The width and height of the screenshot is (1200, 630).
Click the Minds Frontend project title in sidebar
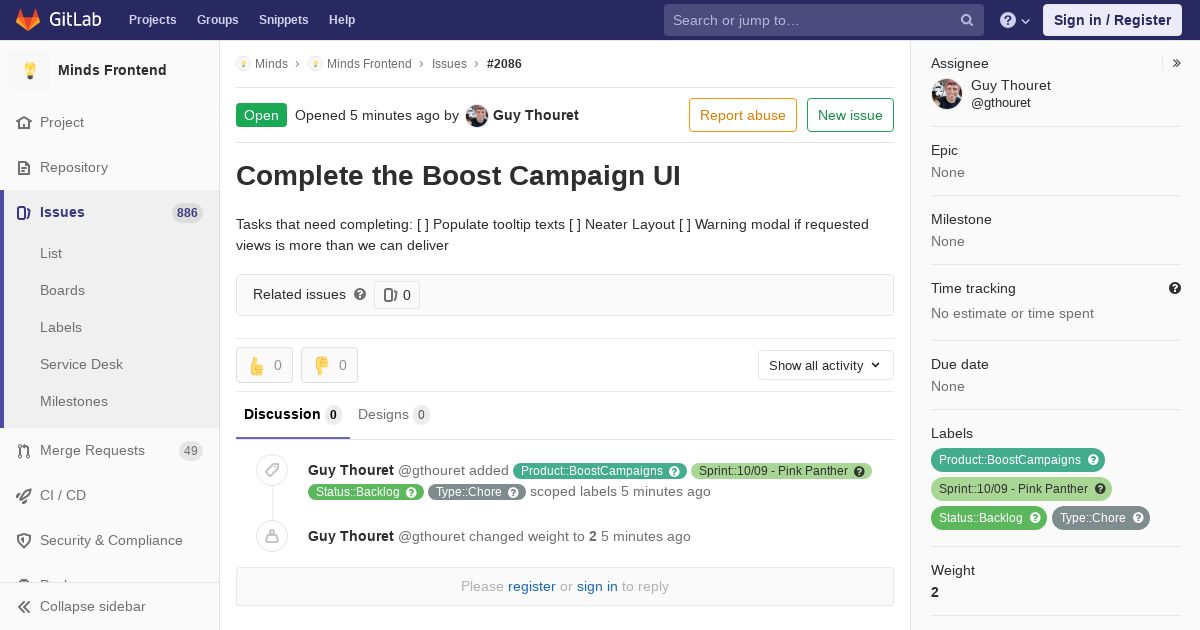point(112,70)
